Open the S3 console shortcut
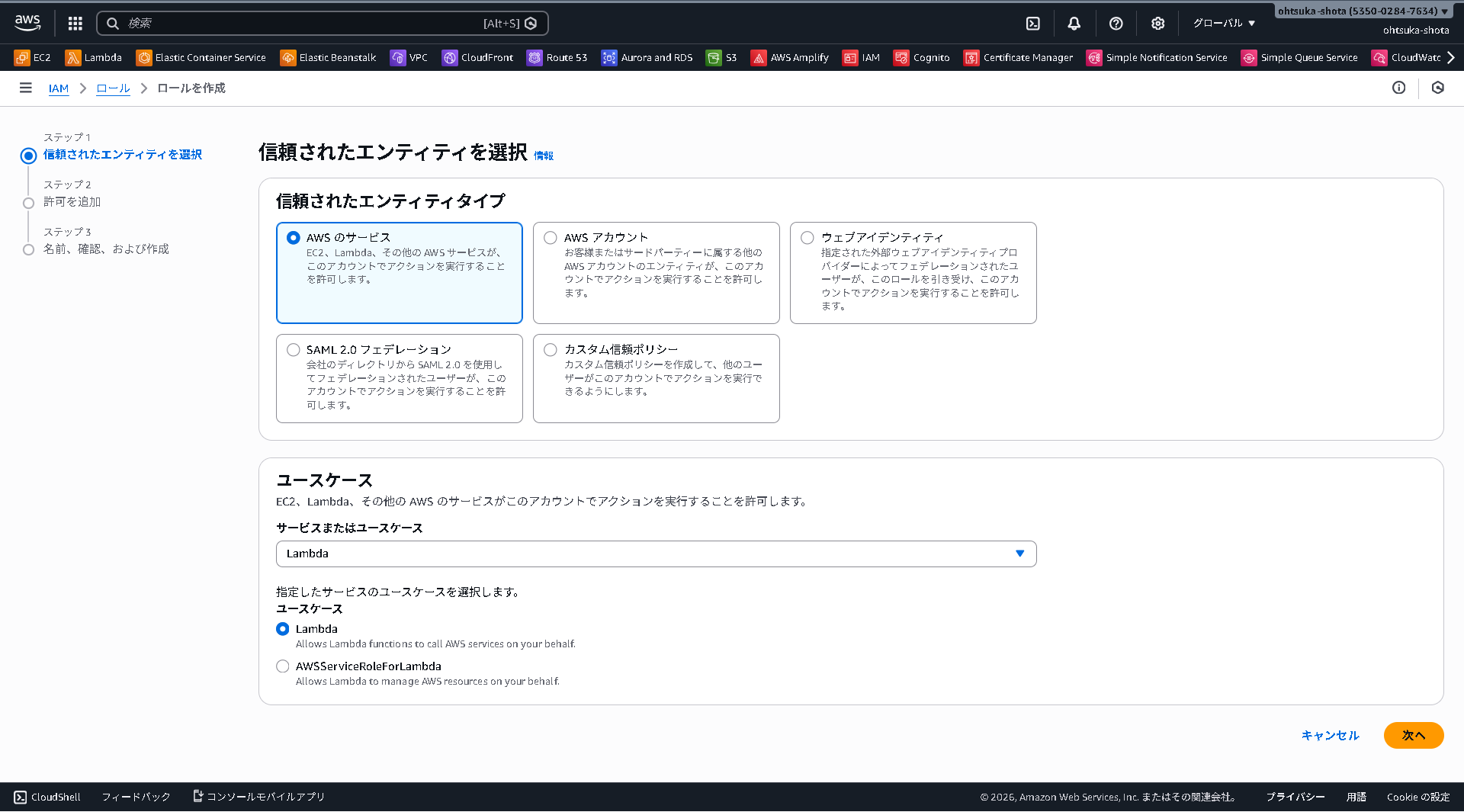 tap(721, 57)
